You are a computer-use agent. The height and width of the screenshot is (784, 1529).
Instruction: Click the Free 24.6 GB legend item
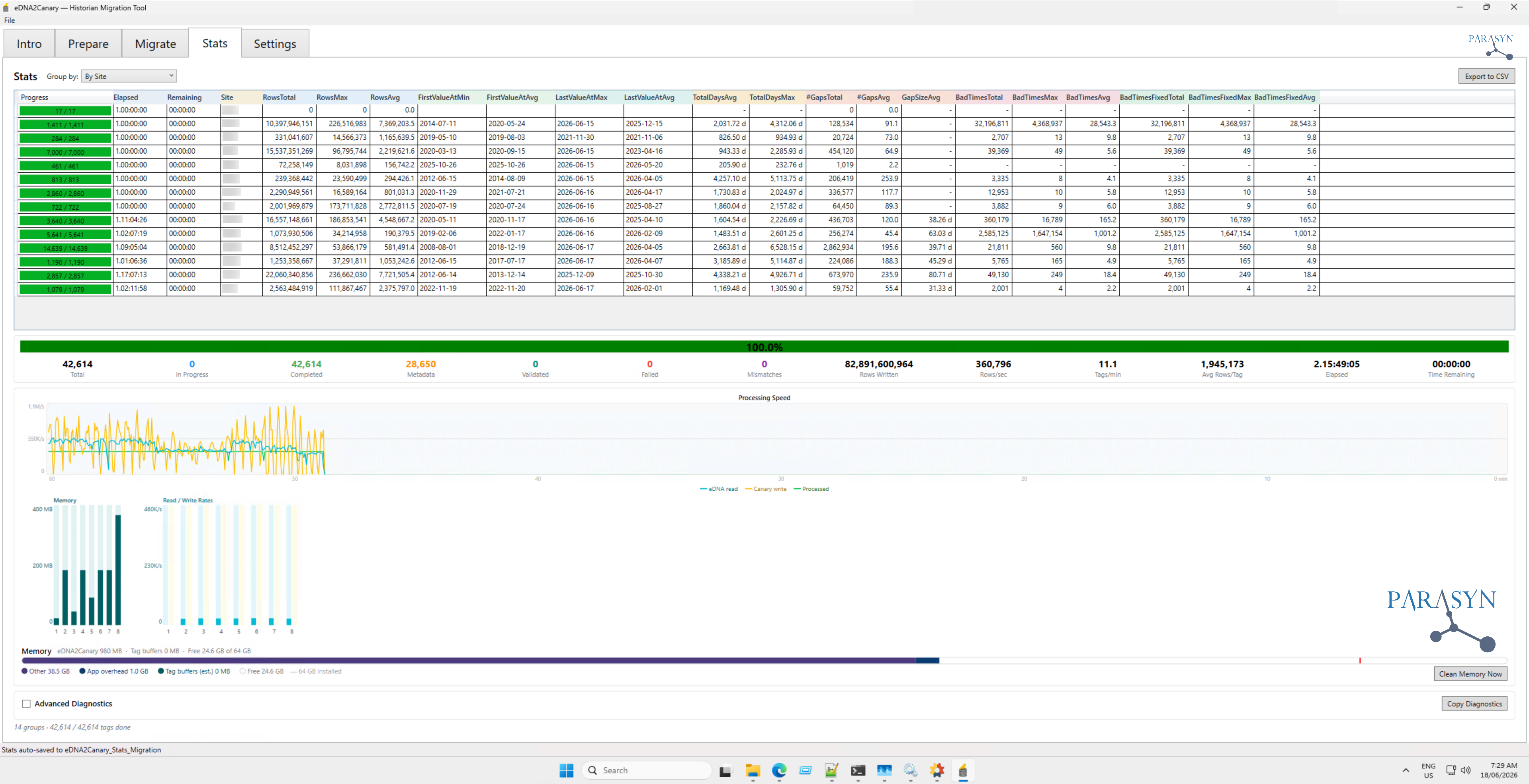pos(261,671)
